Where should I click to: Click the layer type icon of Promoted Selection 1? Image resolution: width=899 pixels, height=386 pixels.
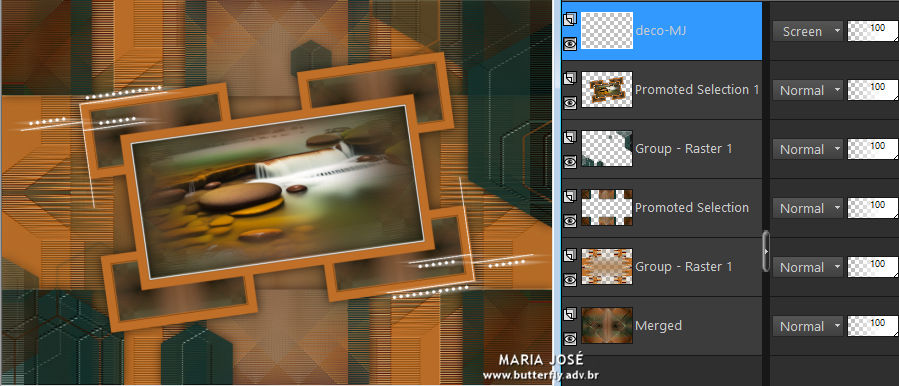569,79
